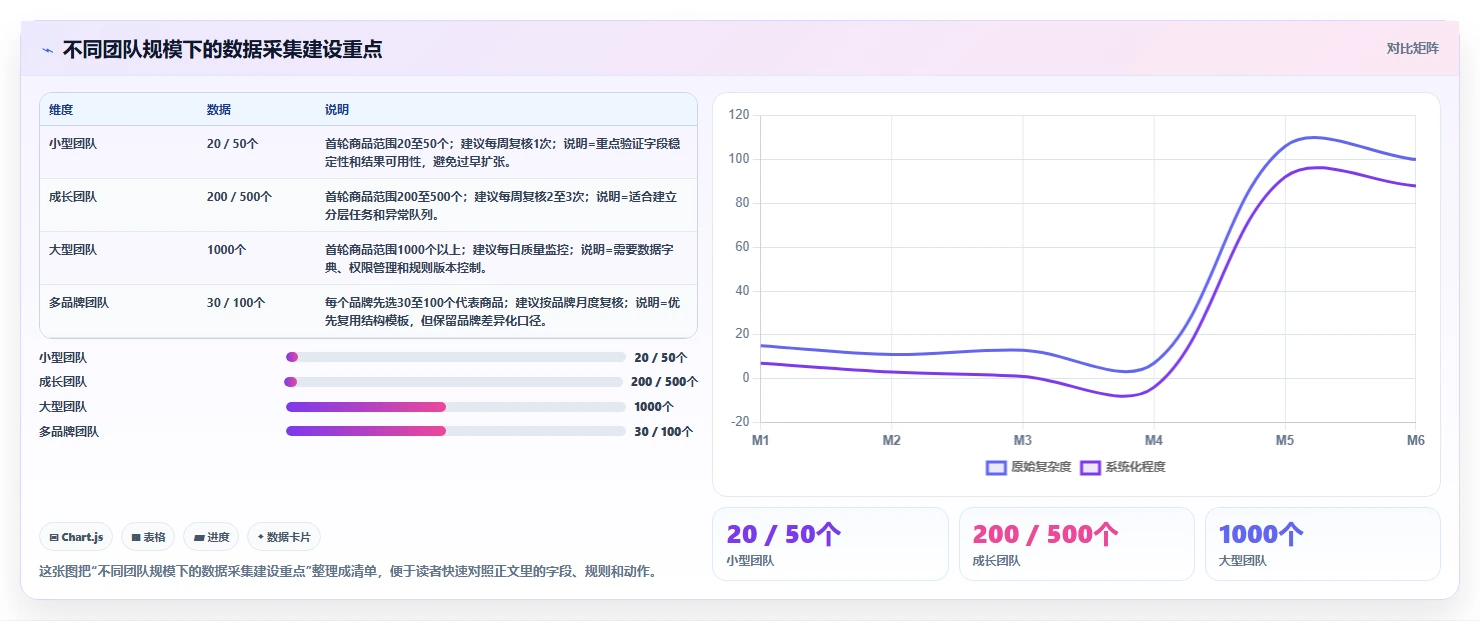This screenshot has width=1480, height=621.
Task: Click 成长团队 cell in the table
Action: pyautogui.click(x=73, y=197)
